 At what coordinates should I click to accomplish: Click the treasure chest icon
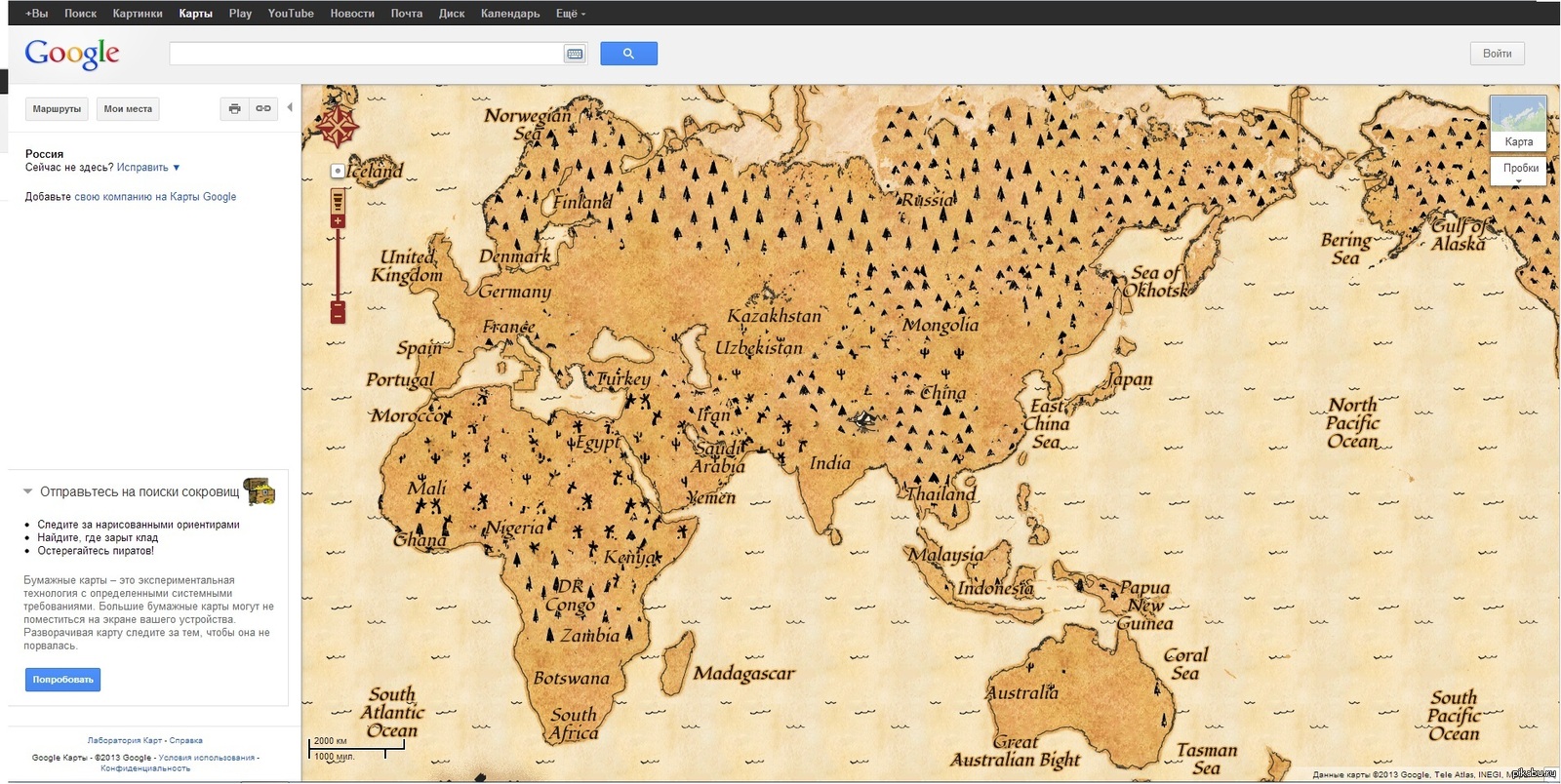(x=260, y=491)
